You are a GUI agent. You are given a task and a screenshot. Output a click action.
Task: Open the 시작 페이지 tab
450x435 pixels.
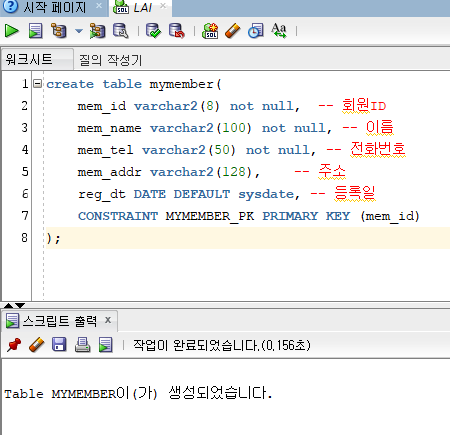click(x=55, y=7)
